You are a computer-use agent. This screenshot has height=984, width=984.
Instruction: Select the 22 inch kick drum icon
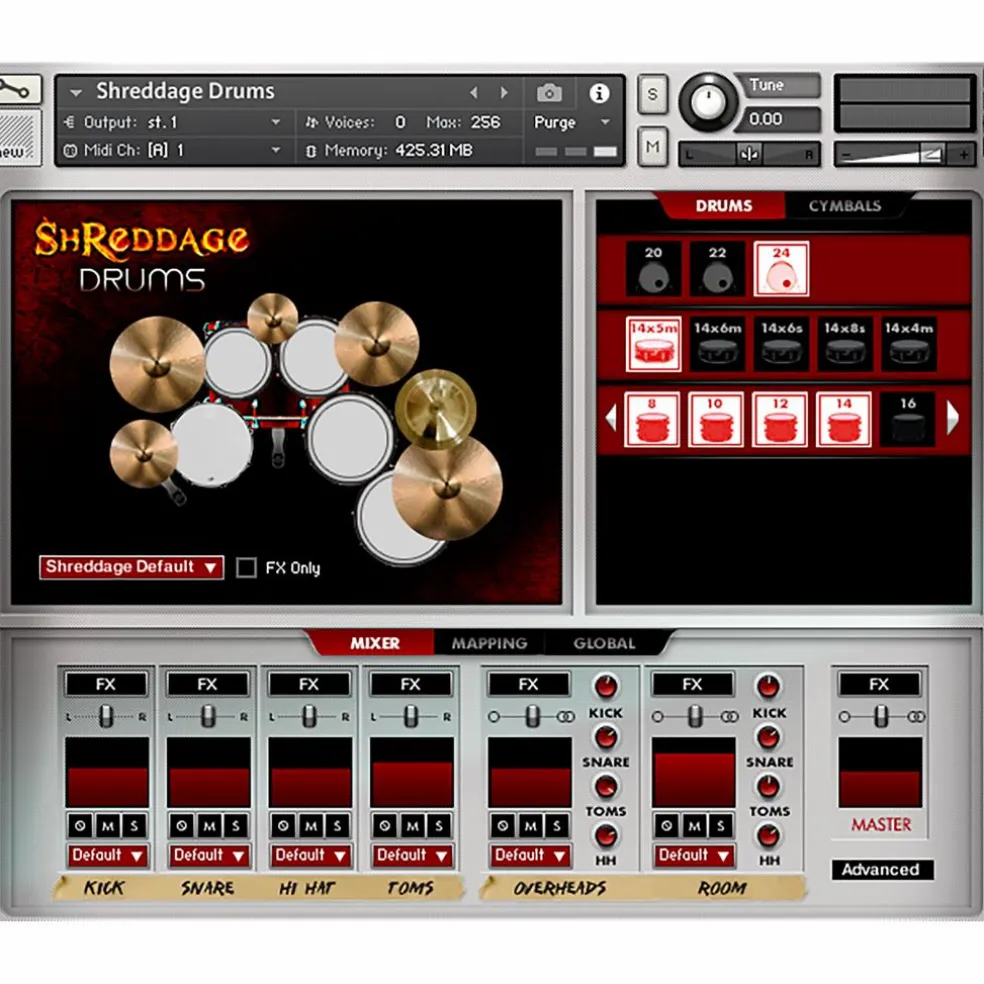click(717, 269)
